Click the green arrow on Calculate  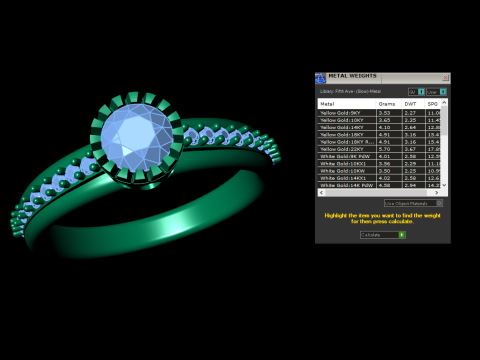click(402, 235)
